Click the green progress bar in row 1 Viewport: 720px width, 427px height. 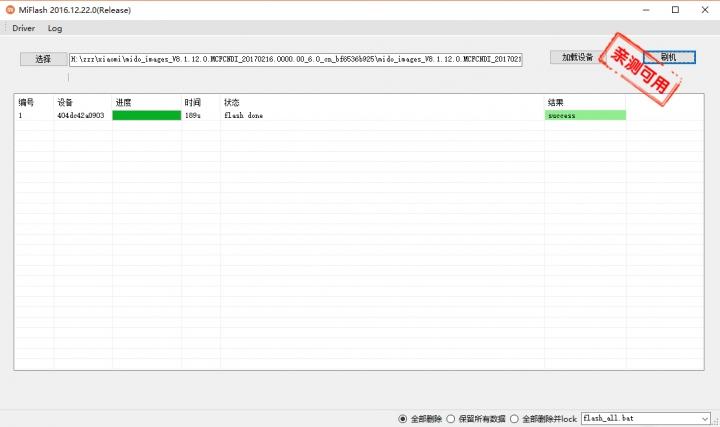[x=146, y=115]
